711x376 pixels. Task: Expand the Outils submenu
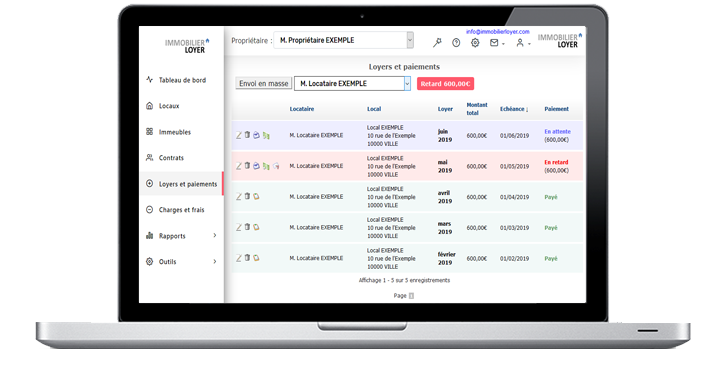(215, 262)
